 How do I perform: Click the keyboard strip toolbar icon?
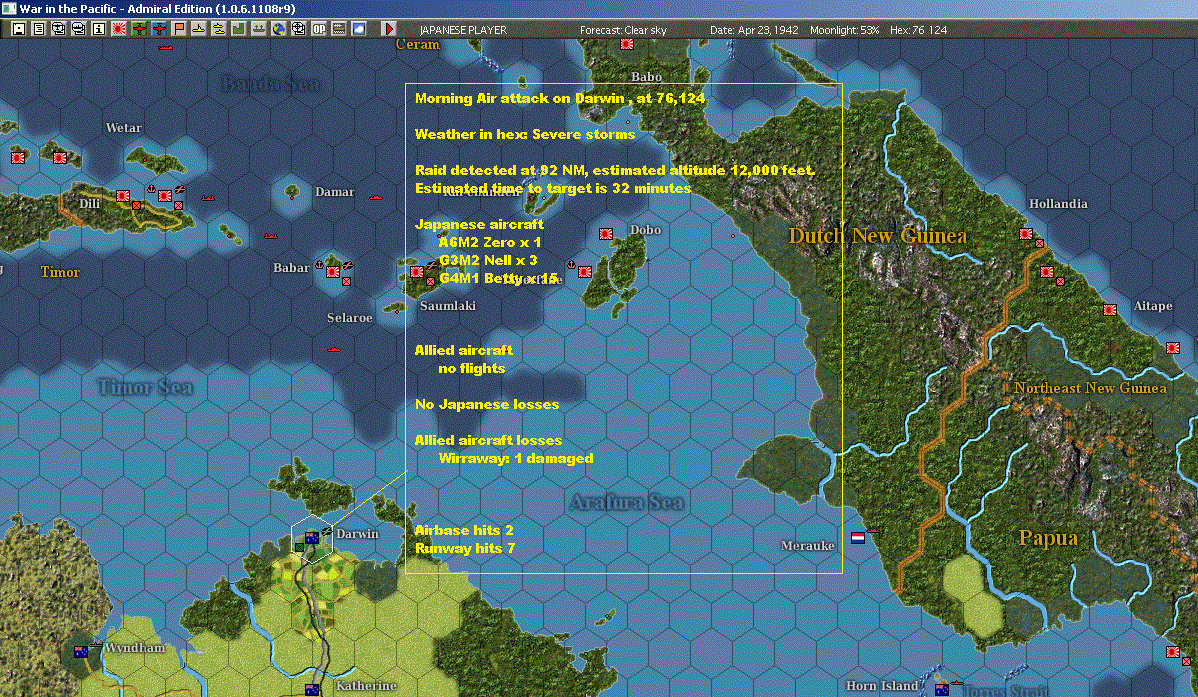tap(338, 29)
